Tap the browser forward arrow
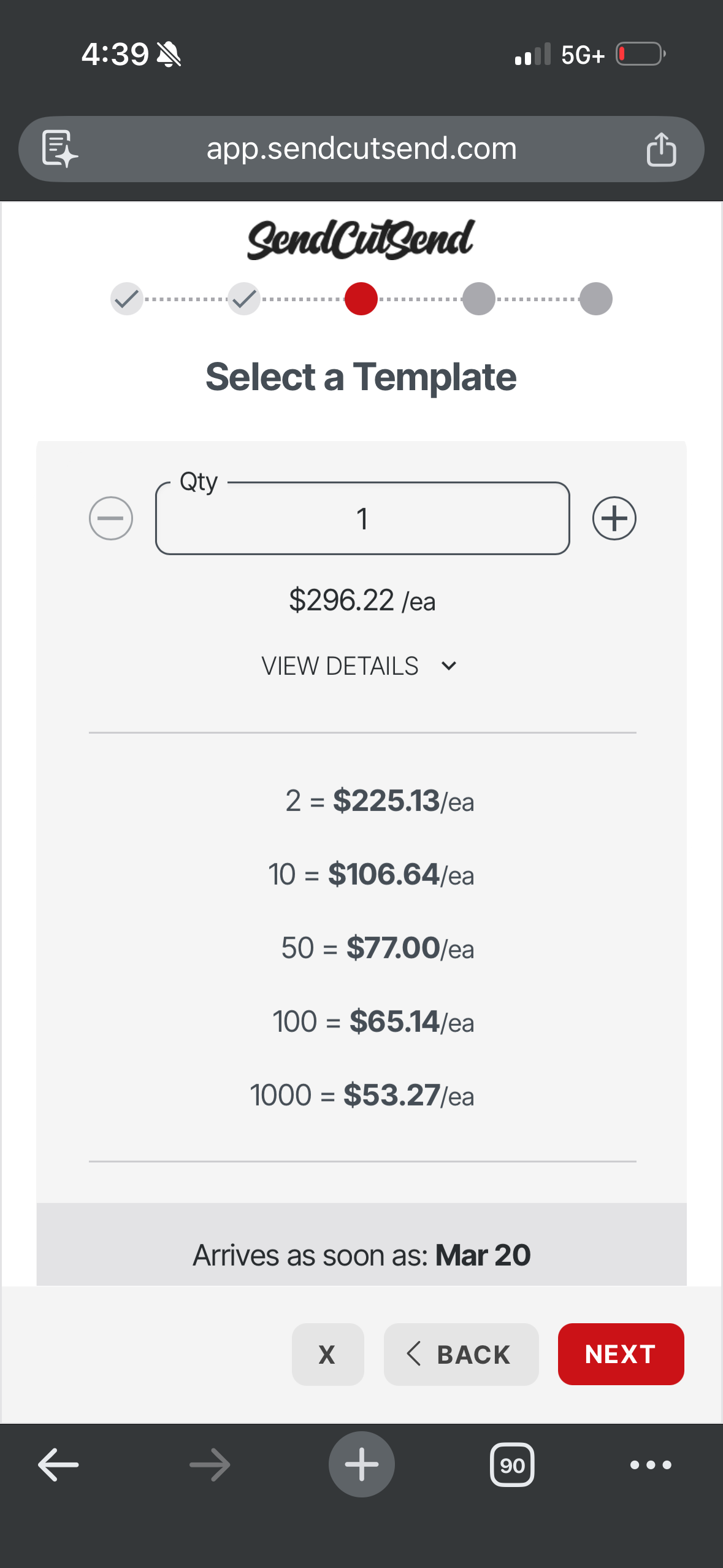The width and height of the screenshot is (723, 1568). coord(210,1465)
